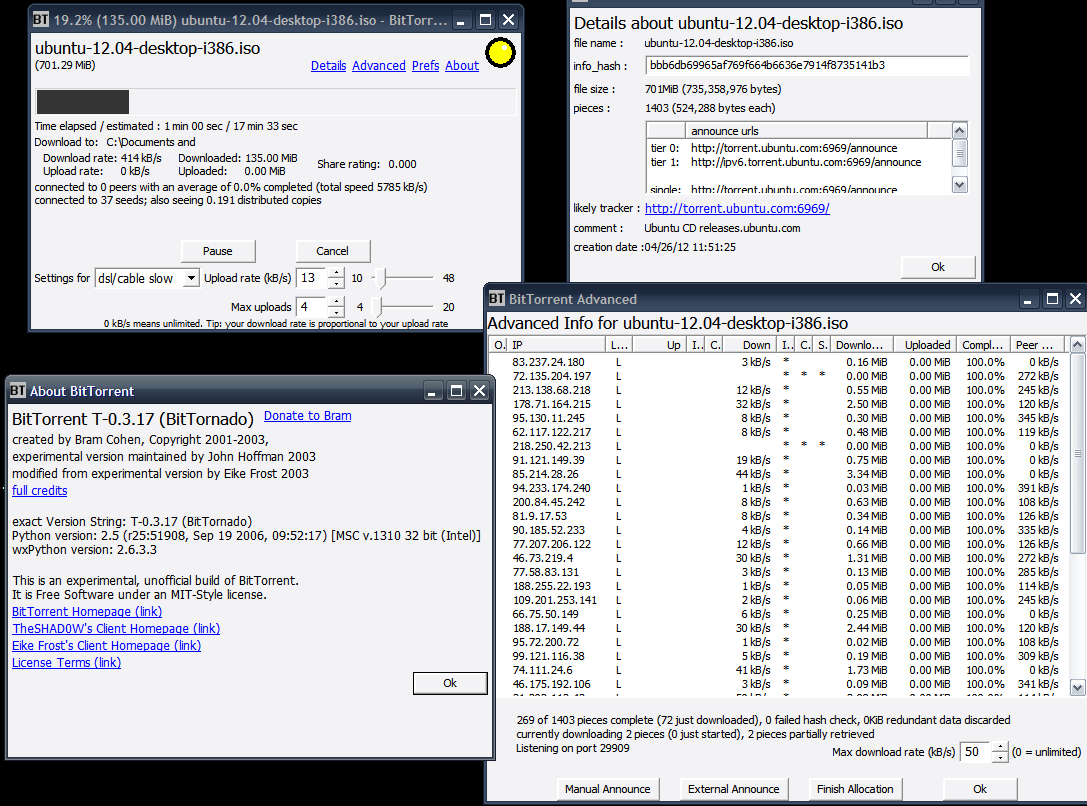Screen dimensions: 1087x806
Task: Close the main BitTorrent download window
Action: pos(508,19)
